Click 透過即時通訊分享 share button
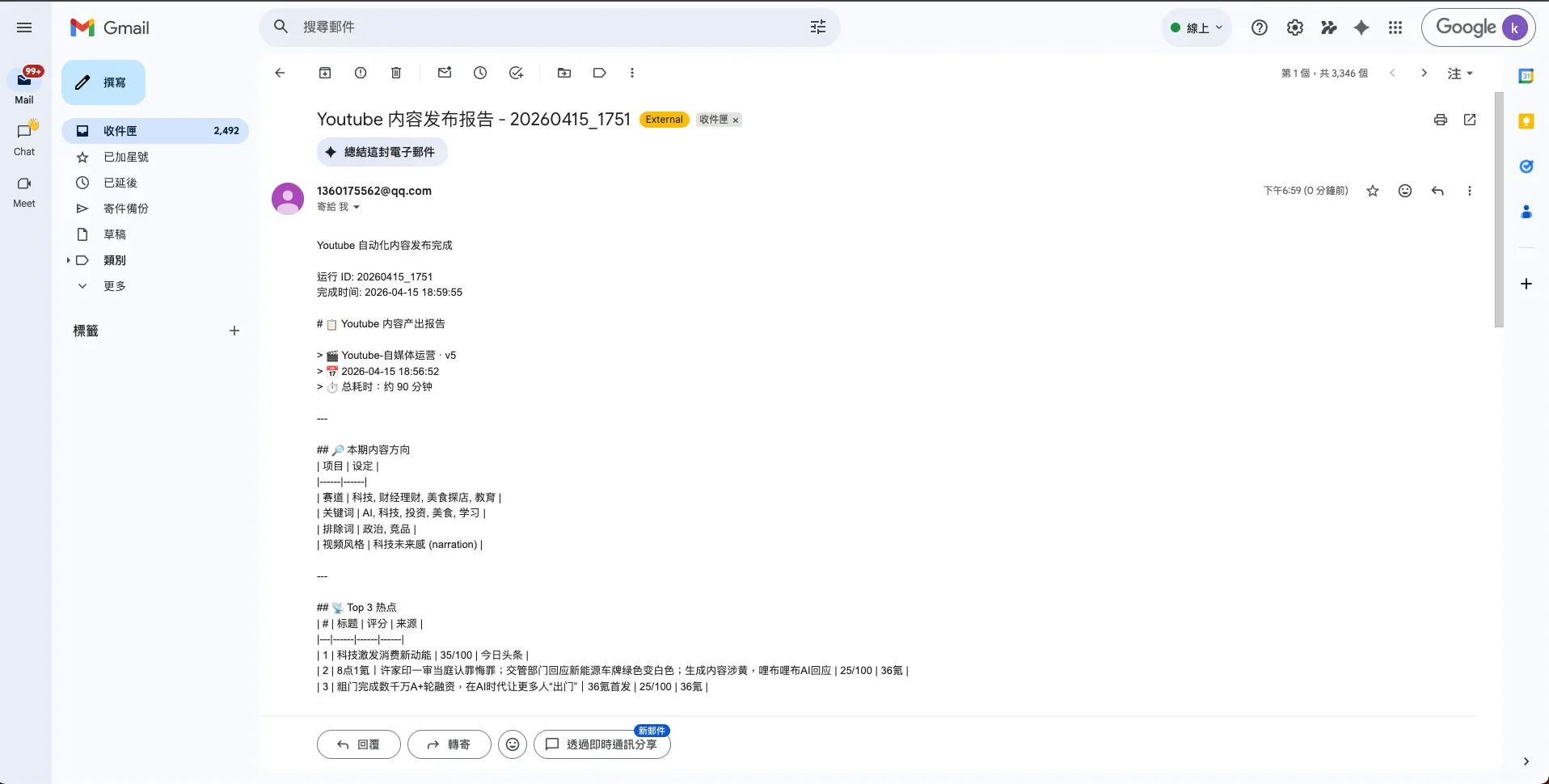Image resolution: width=1549 pixels, height=784 pixels. coord(602,744)
